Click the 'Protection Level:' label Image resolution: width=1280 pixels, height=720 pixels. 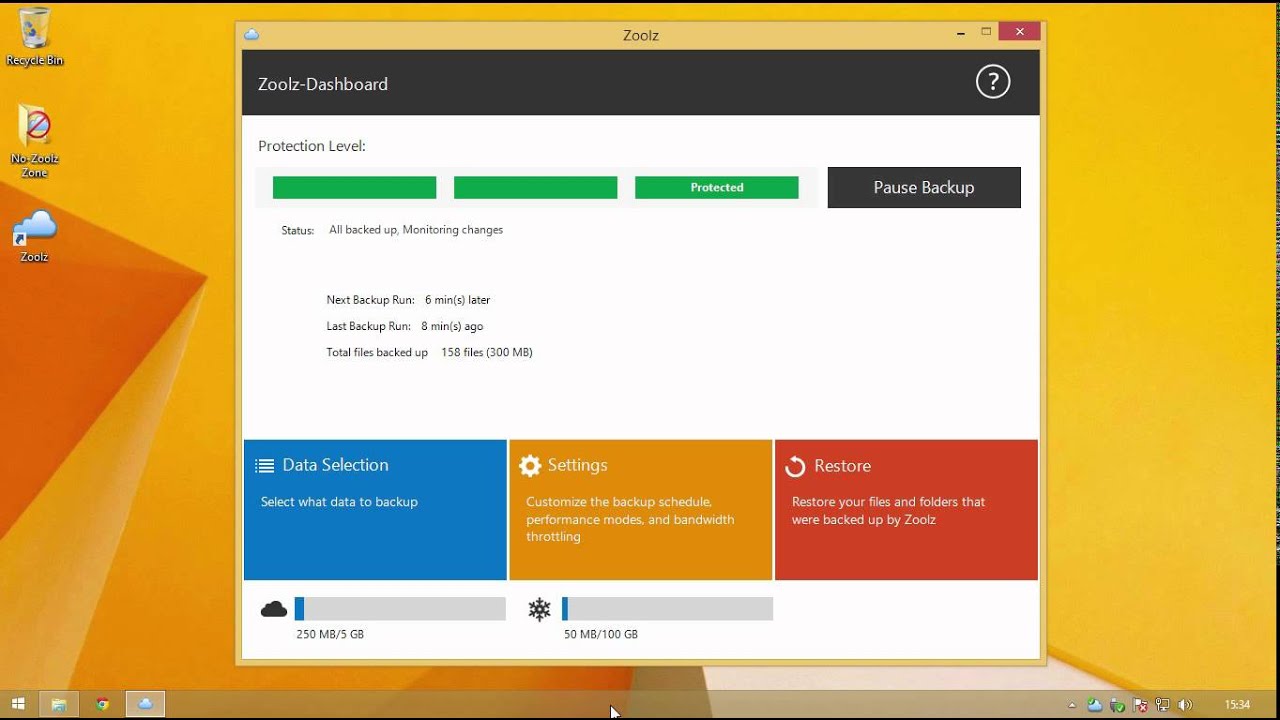[x=312, y=146]
